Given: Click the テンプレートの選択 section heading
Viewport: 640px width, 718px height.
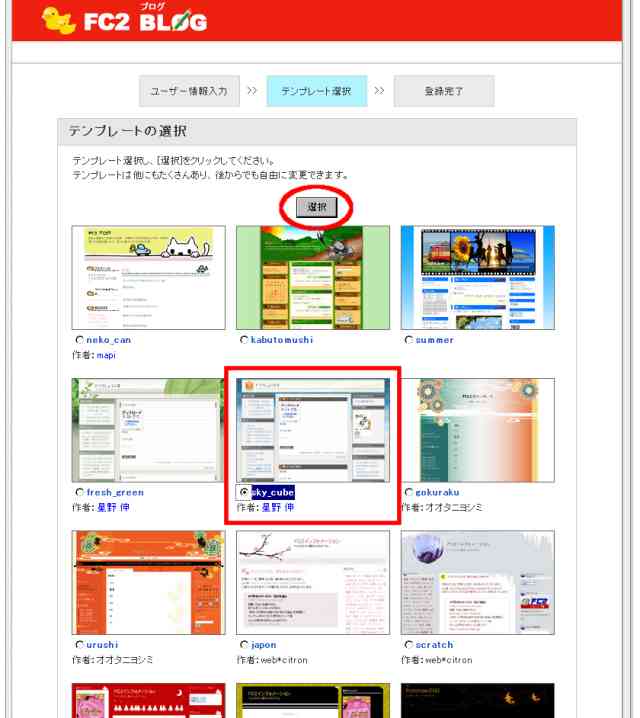Looking at the screenshot, I should (128, 131).
